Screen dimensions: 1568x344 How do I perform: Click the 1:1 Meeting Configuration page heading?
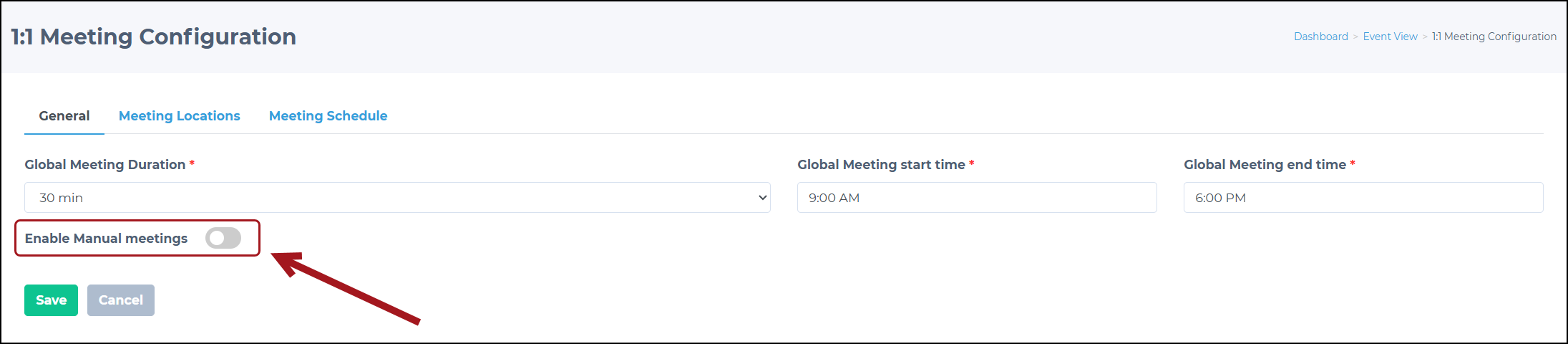pyautogui.click(x=153, y=37)
